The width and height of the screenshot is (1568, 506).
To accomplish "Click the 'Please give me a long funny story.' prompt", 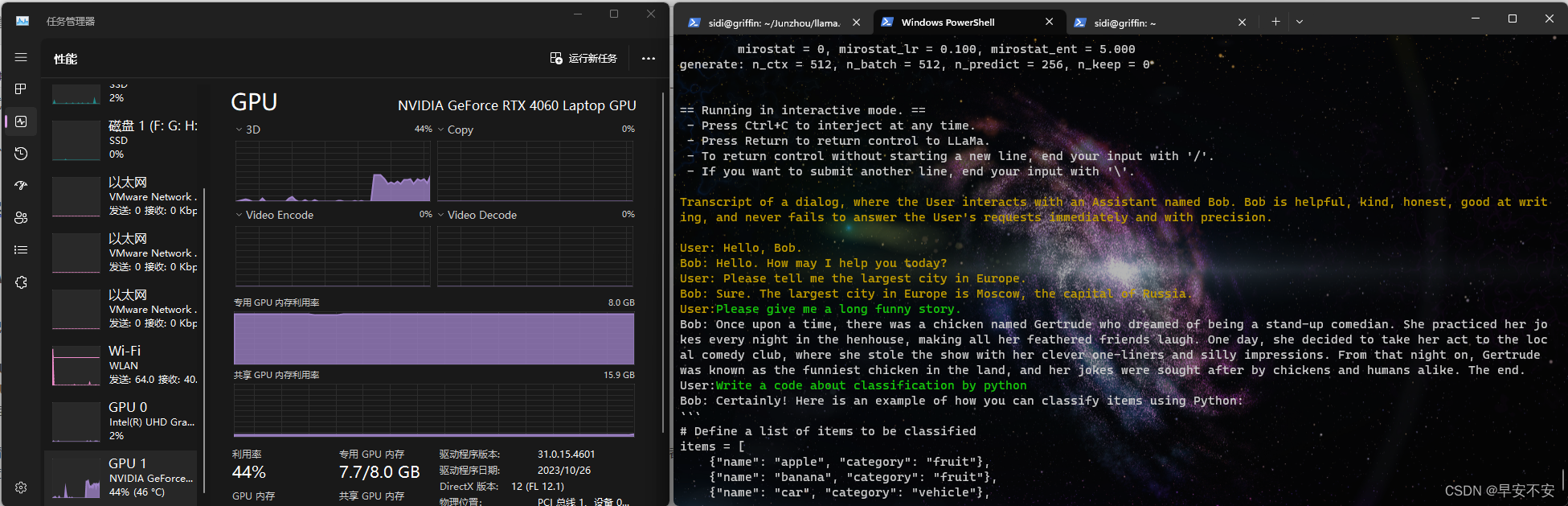I will [x=838, y=309].
